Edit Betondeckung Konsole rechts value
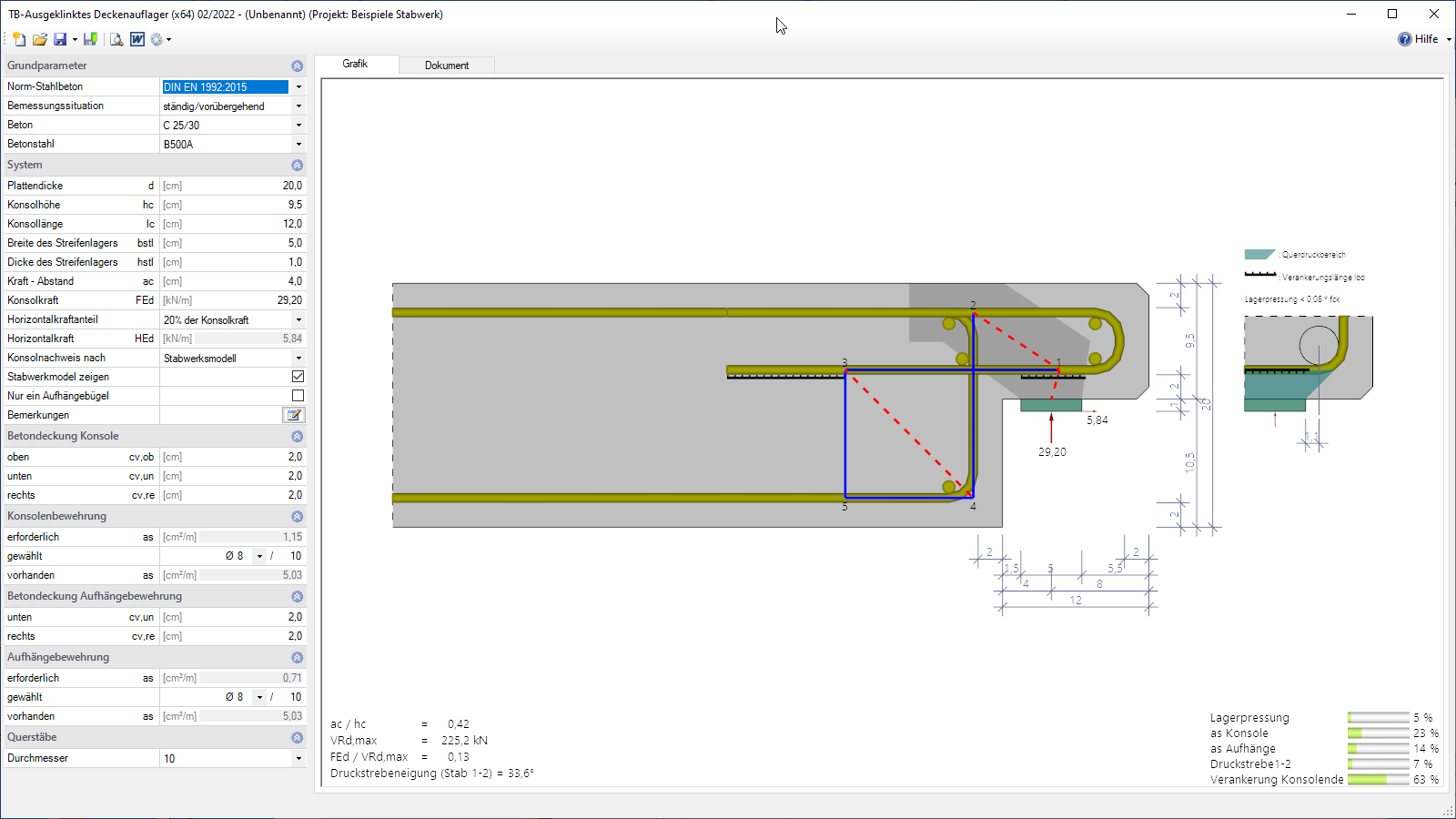This screenshot has height=819, width=1456. coord(251,495)
